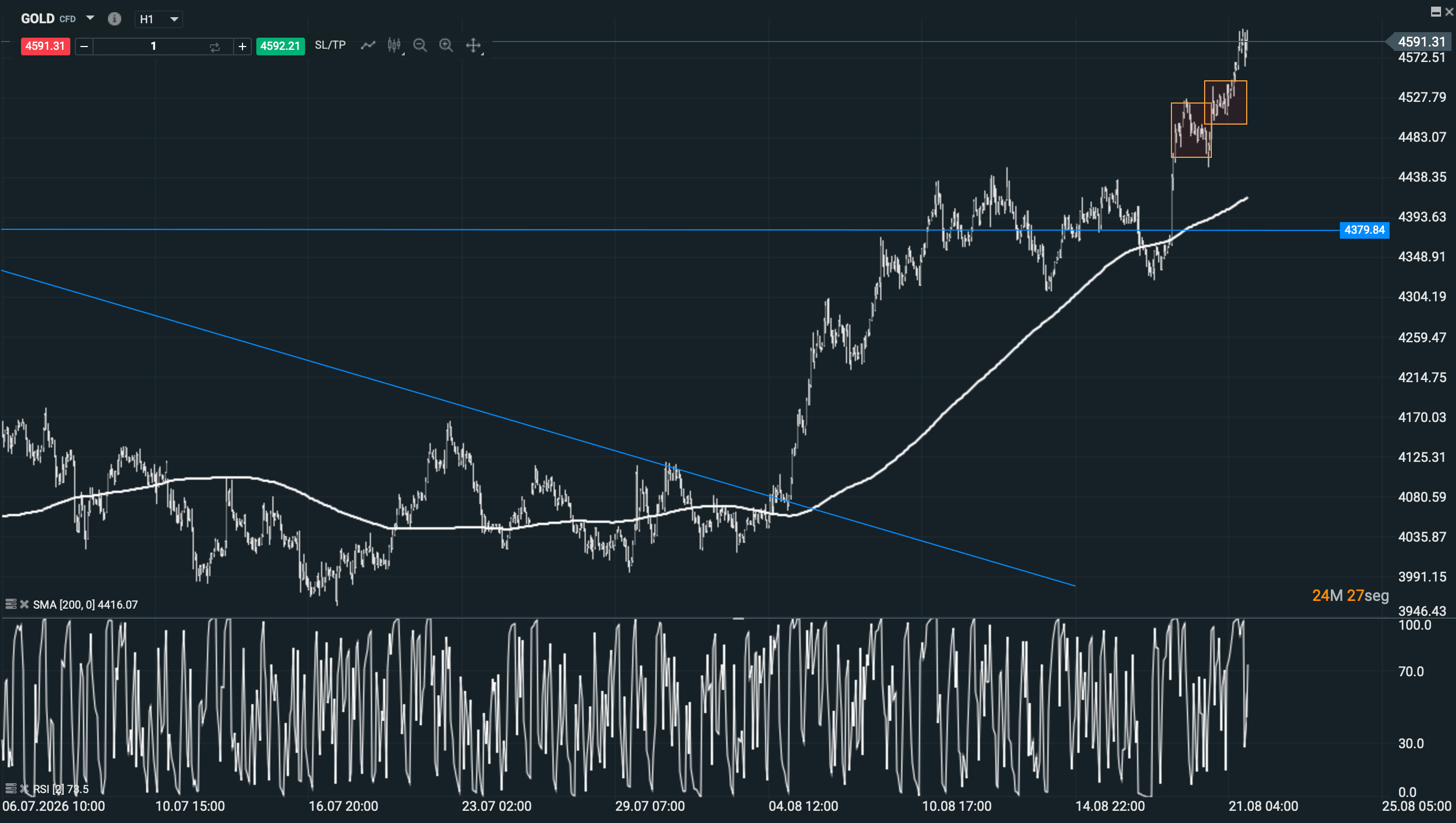Toggle the SL/TP option
The height and width of the screenshot is (823, 1456).
[330, 45]
